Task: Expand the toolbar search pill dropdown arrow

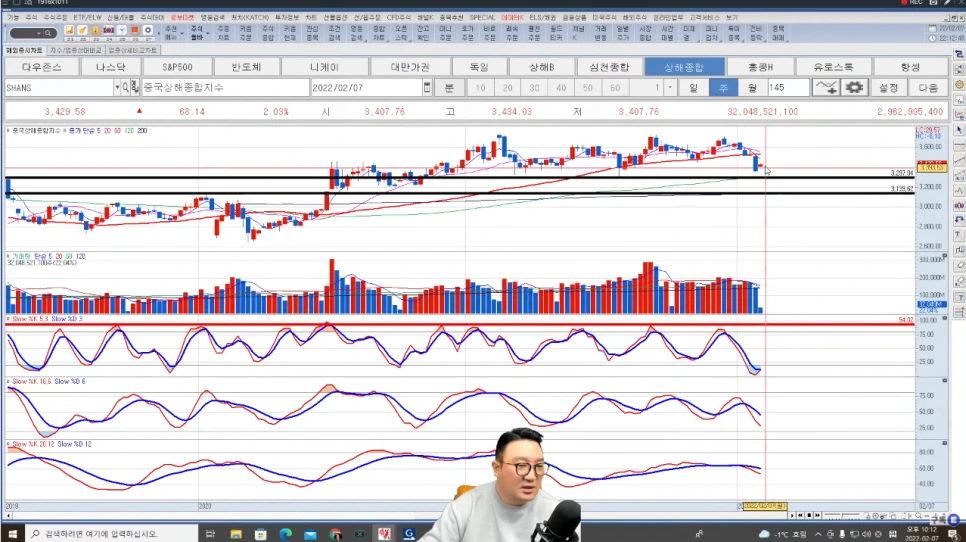Action: pos(38,33)
